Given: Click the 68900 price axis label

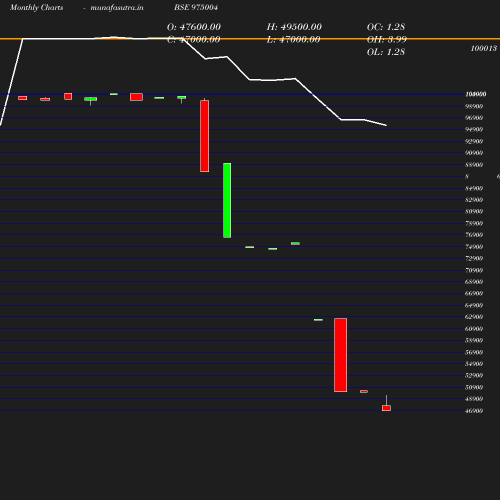Looking at the screenshot, I should 474,282.
